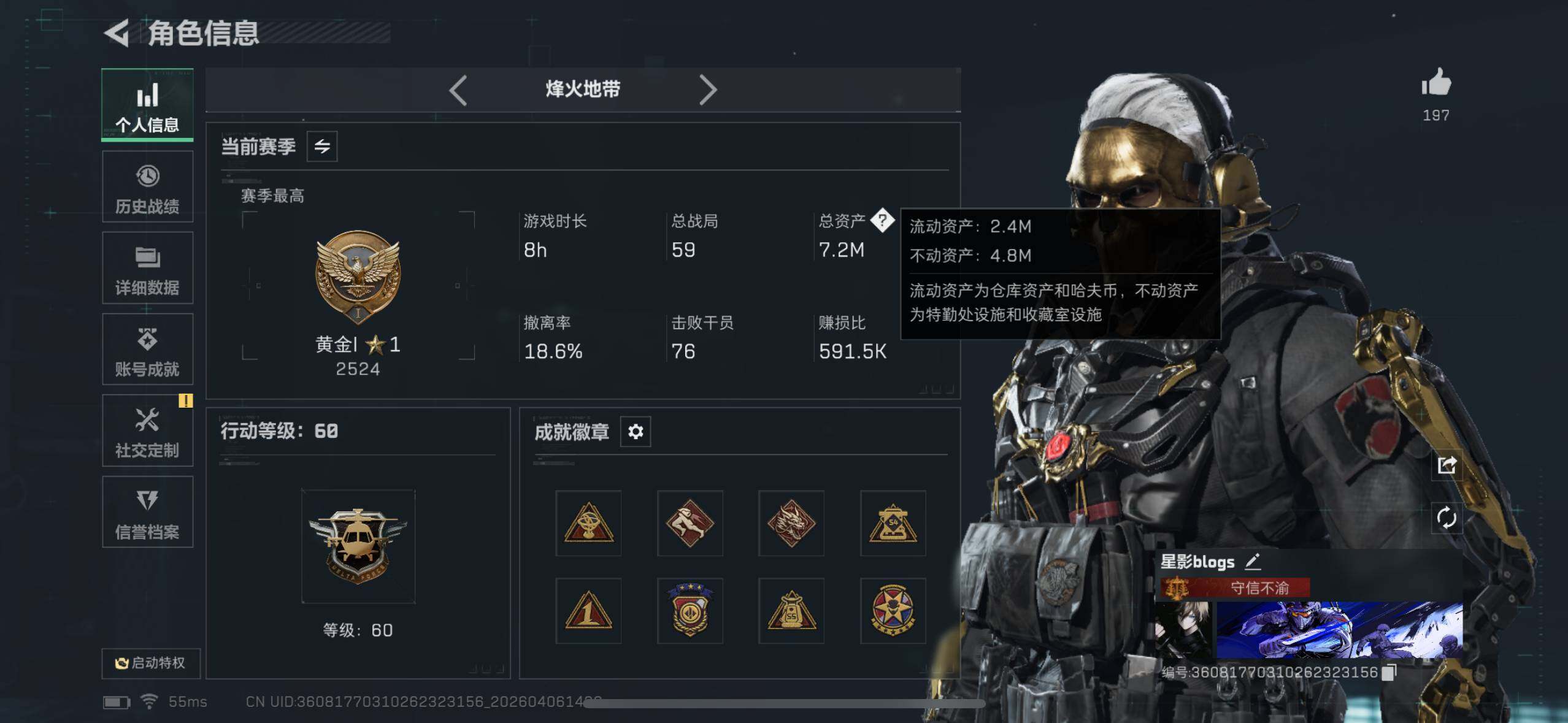
Task: Give a thumbs-up like to this profile
Action: tap(1436, 82)
